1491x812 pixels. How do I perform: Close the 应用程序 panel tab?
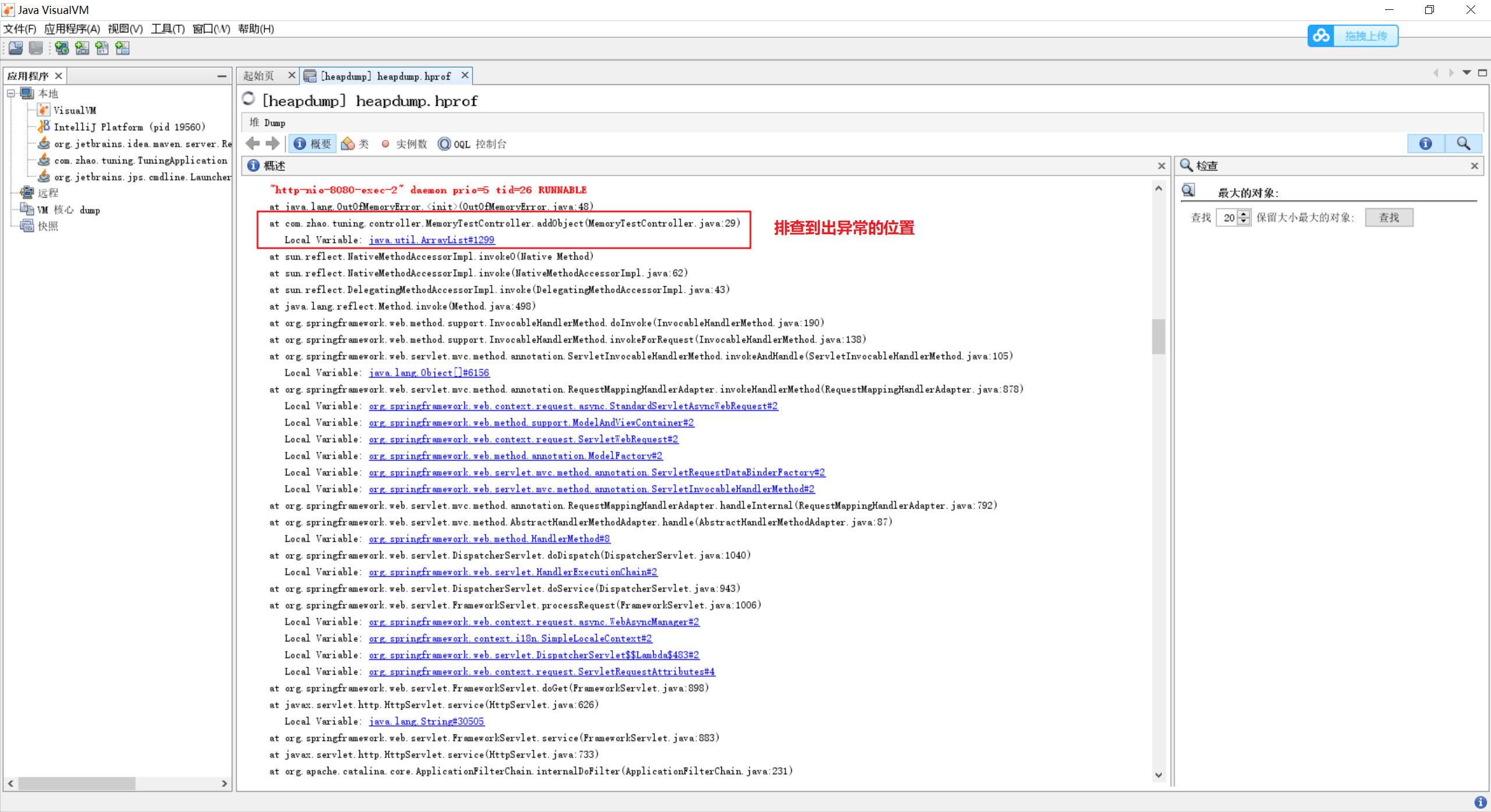tap(58, 76)
